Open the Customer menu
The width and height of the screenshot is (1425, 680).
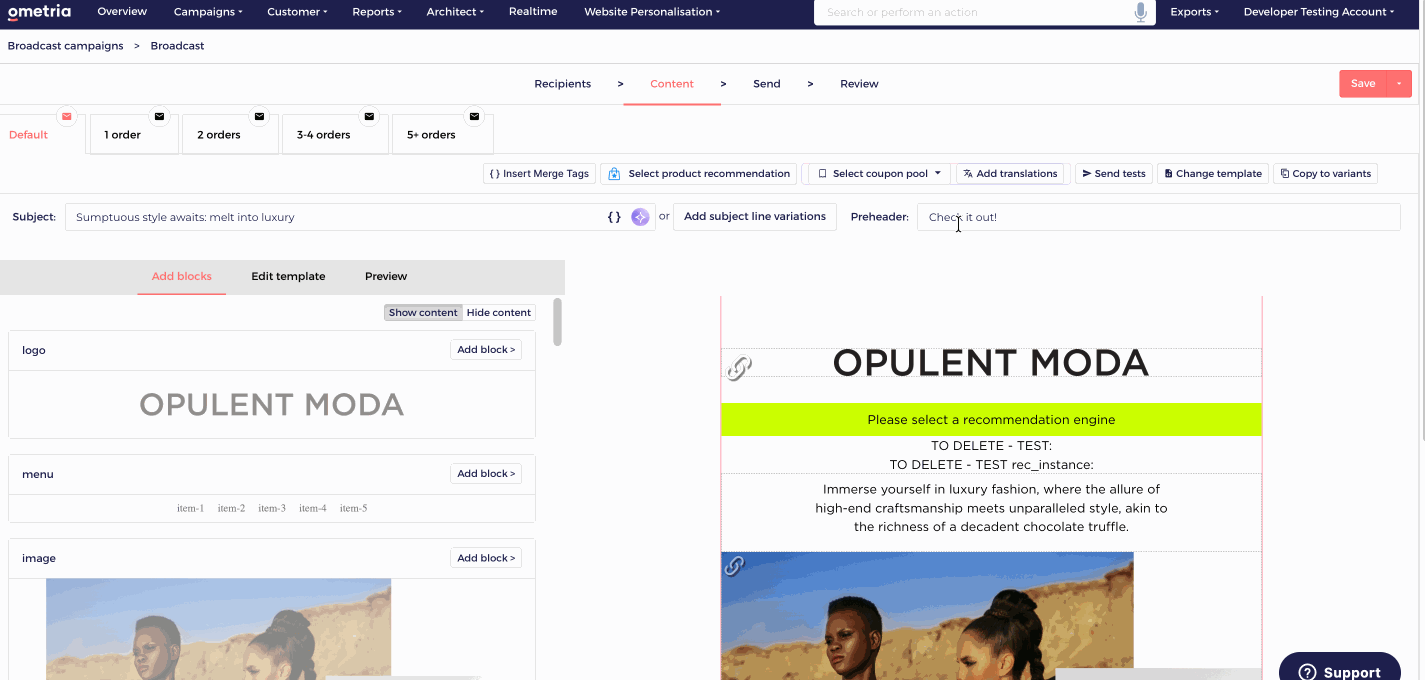coord(298,12)
